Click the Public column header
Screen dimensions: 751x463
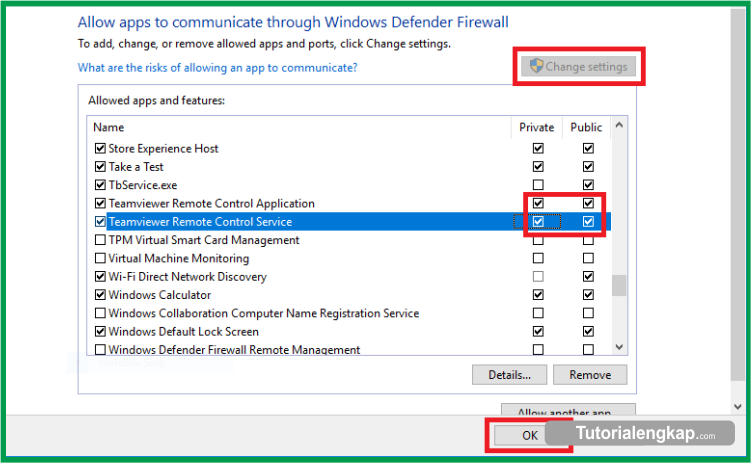tap(586, 127)
